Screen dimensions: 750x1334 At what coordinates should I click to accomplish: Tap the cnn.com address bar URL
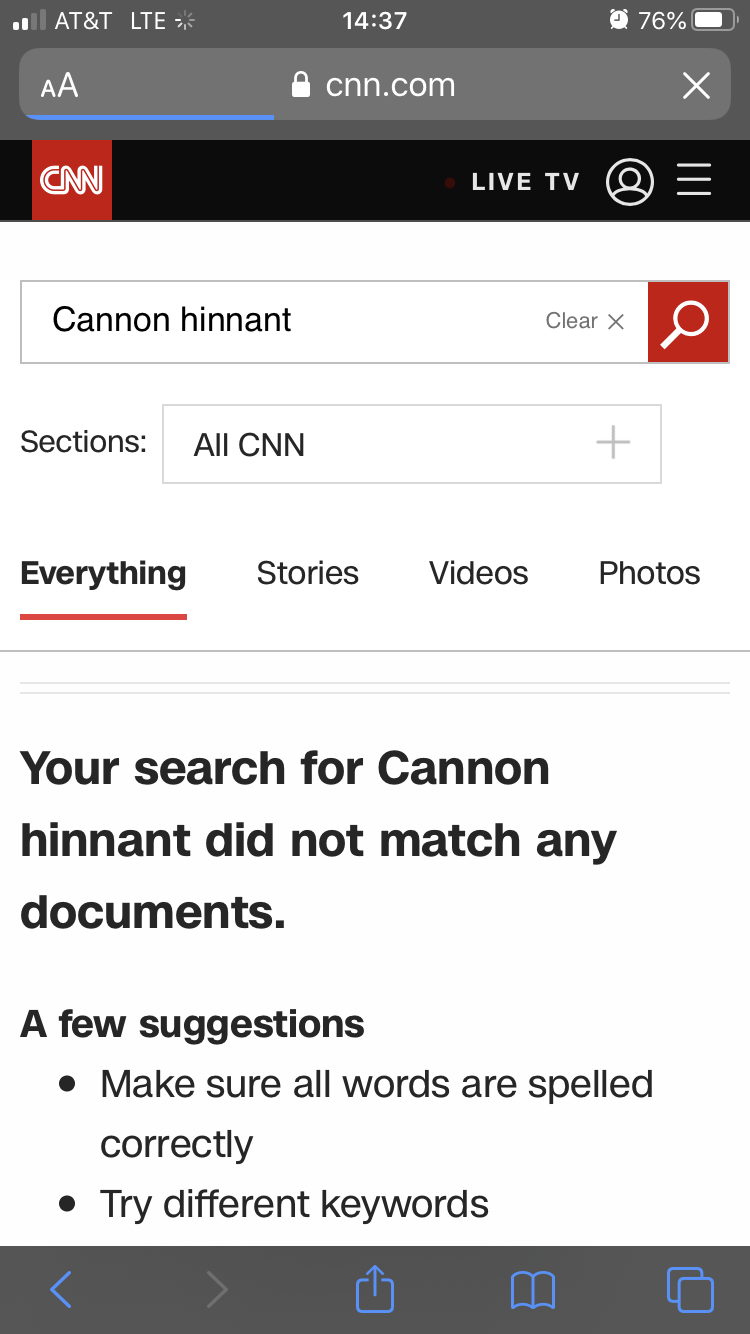(x=390, y=86)
